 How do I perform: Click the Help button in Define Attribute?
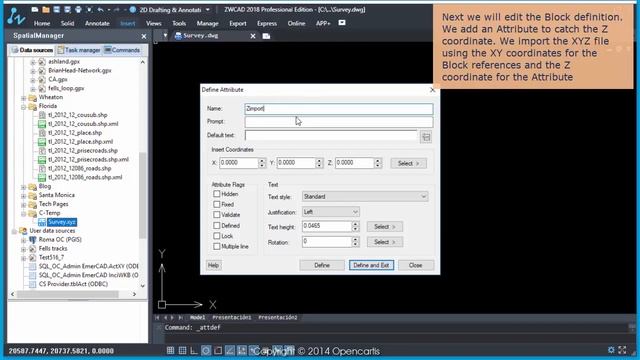click(x=213, y=265)
